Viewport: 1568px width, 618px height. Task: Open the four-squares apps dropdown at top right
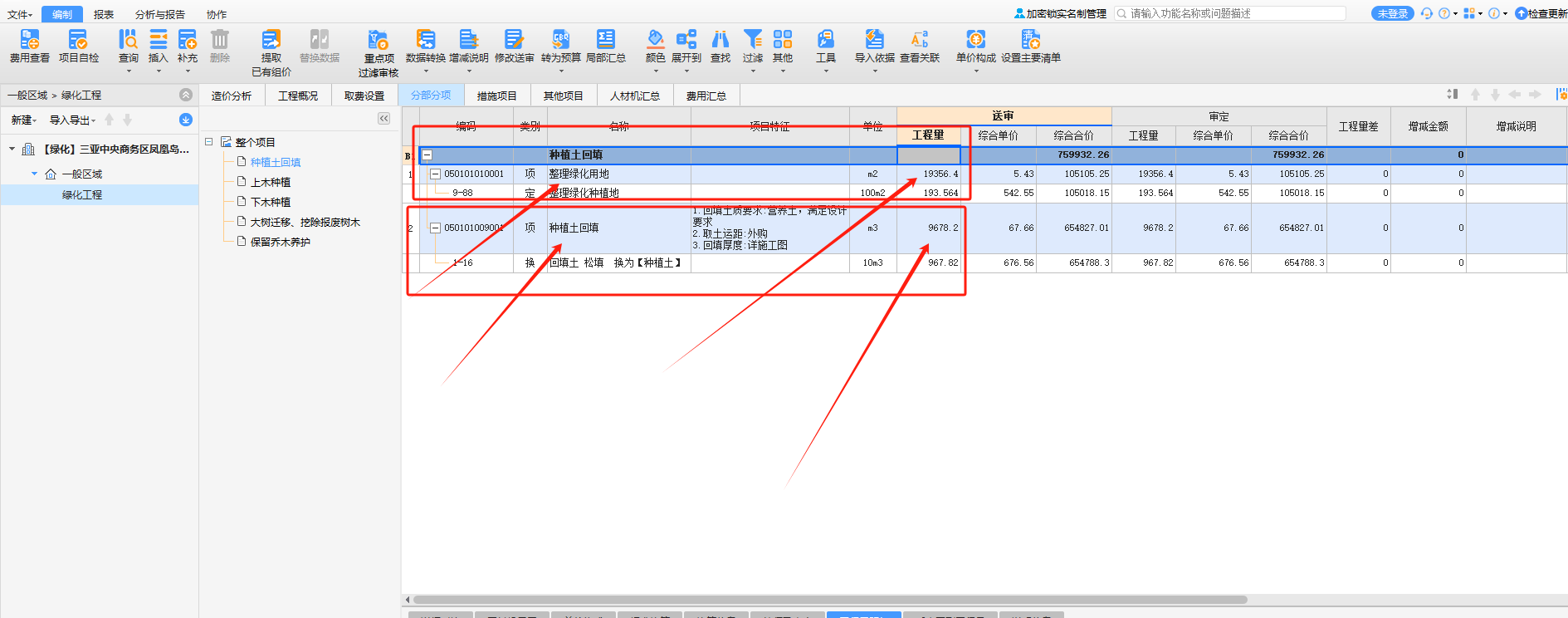pyautogui.click(x=1473, y=13)
